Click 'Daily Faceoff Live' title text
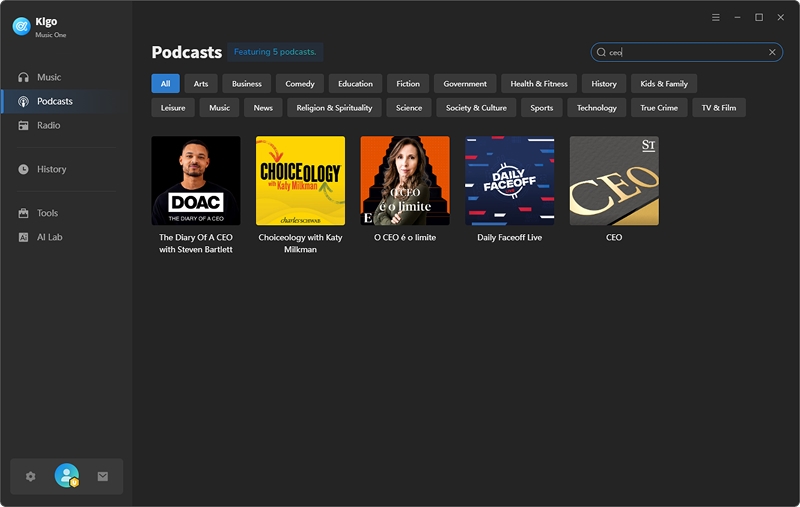Screen dimensions: 800x507 (x=510, y=237)
